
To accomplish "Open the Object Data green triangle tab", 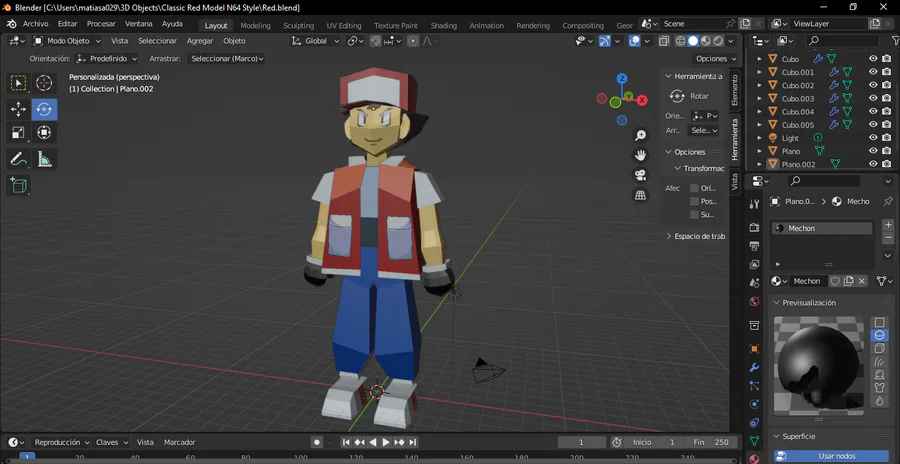I will (x=754, y=440).
